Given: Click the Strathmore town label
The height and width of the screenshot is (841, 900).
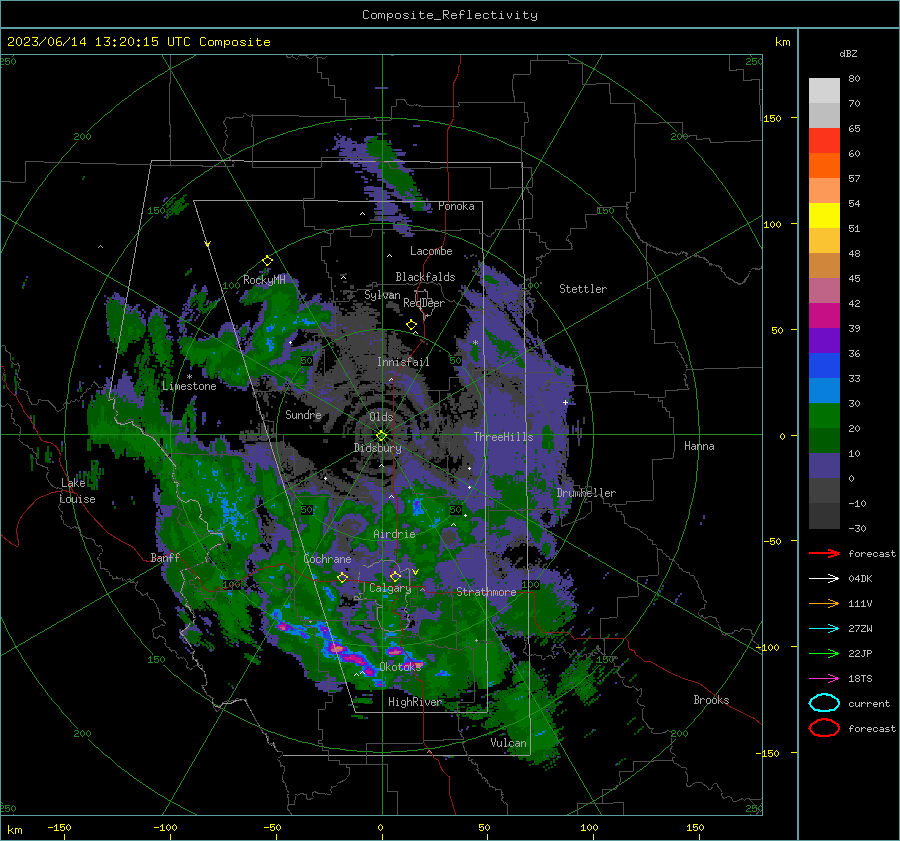Looking at the screenshot, I should coord(486,592).
